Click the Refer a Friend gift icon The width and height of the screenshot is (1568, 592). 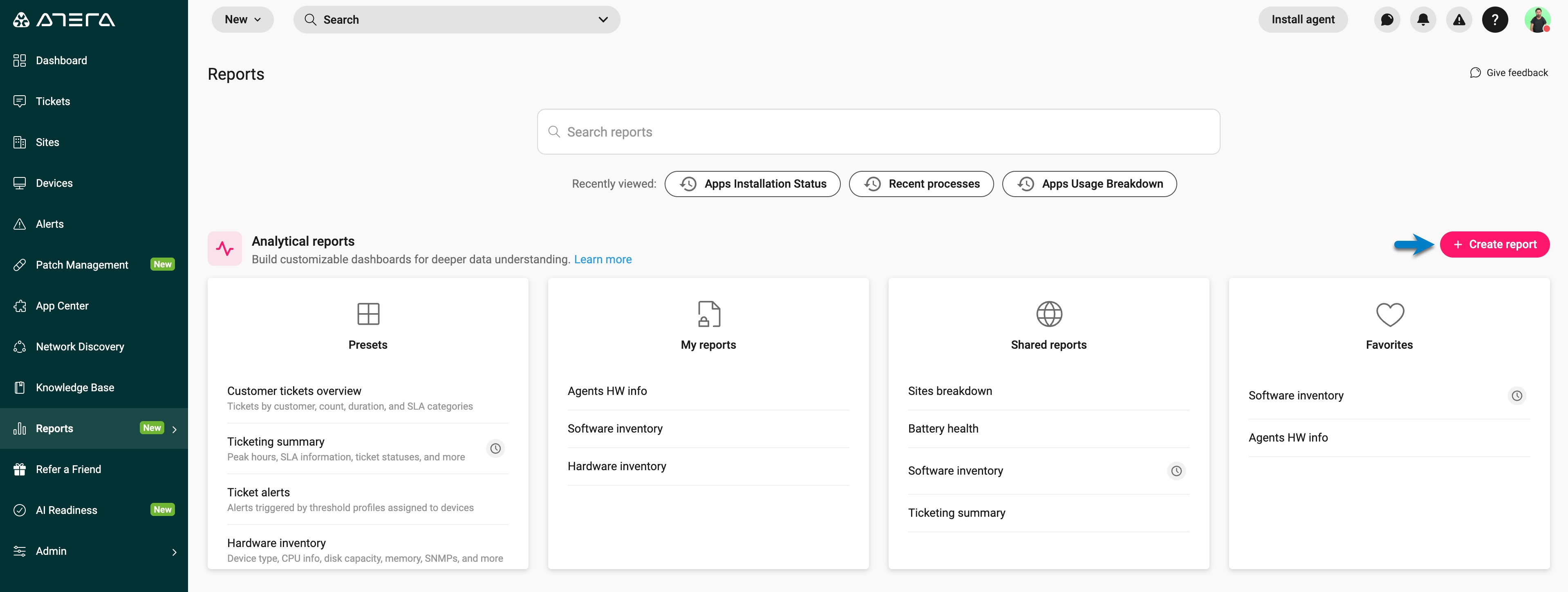click(20, 469)
